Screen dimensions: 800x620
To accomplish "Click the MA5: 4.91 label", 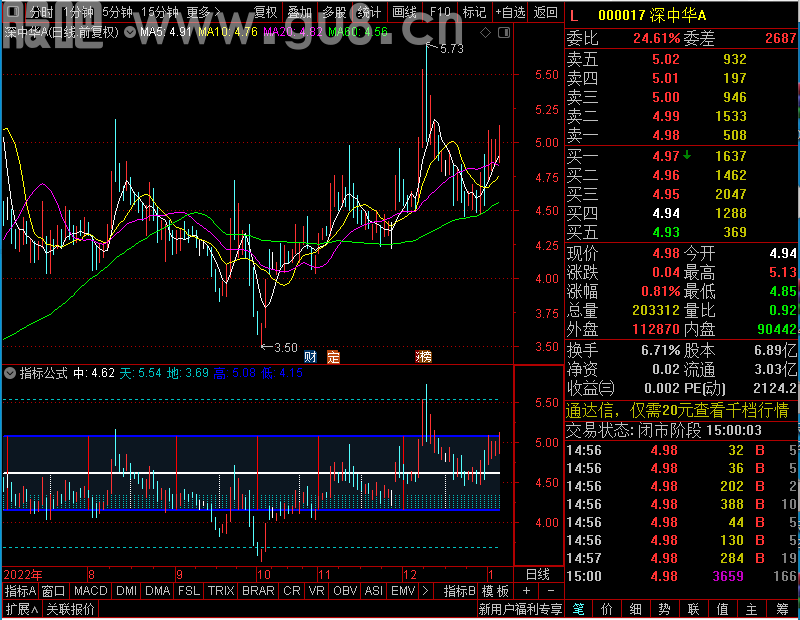I will point(165,32).
